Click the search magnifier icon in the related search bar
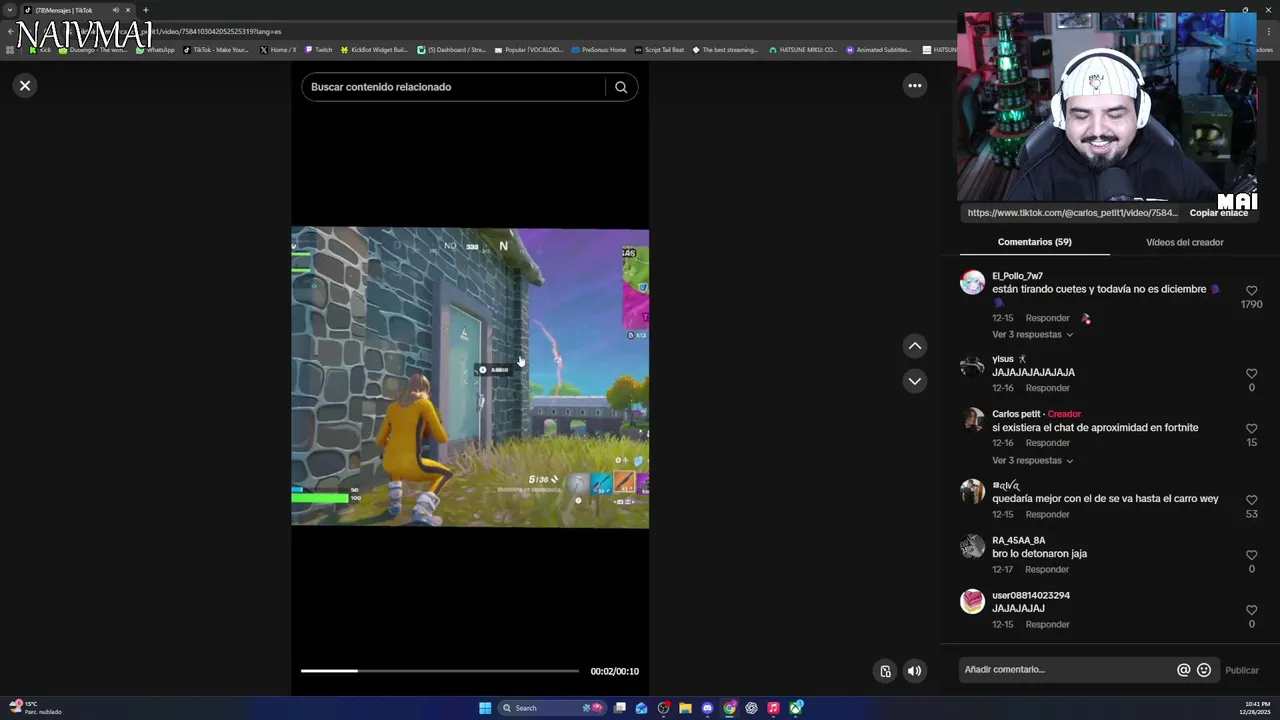 click(x=621, y=87)
